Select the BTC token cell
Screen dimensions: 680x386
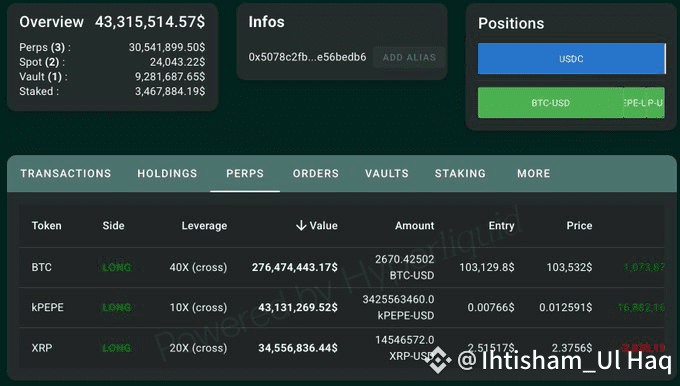[x=42, y=267]
